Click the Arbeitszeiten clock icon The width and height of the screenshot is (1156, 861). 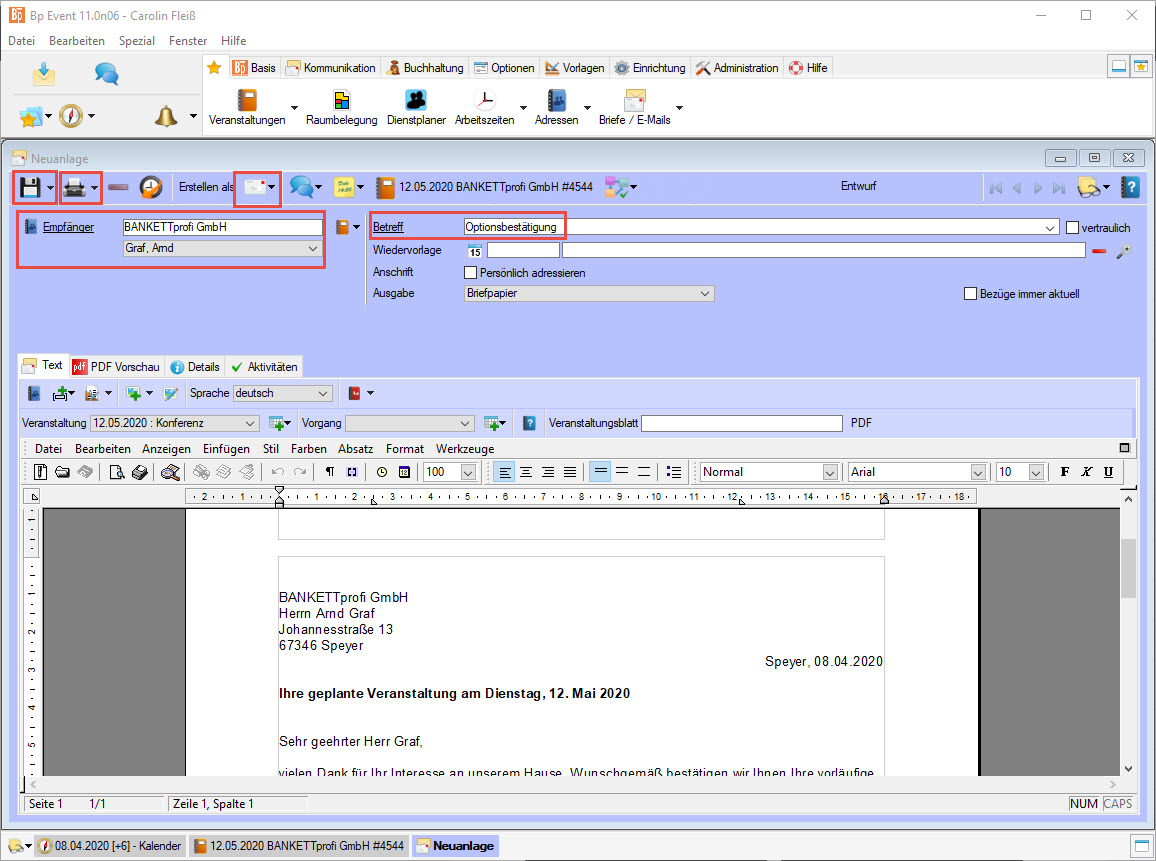click(x=484, y=101)
